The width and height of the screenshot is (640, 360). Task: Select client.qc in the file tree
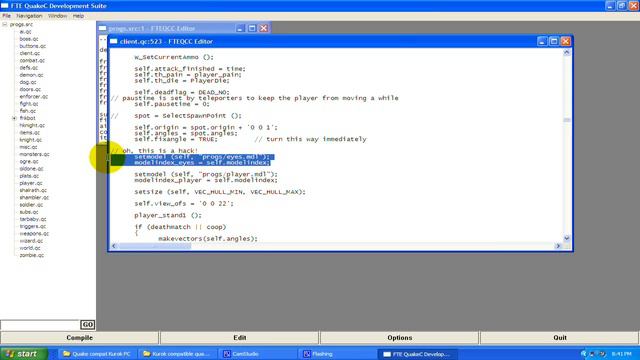click(x=30, y=53)
